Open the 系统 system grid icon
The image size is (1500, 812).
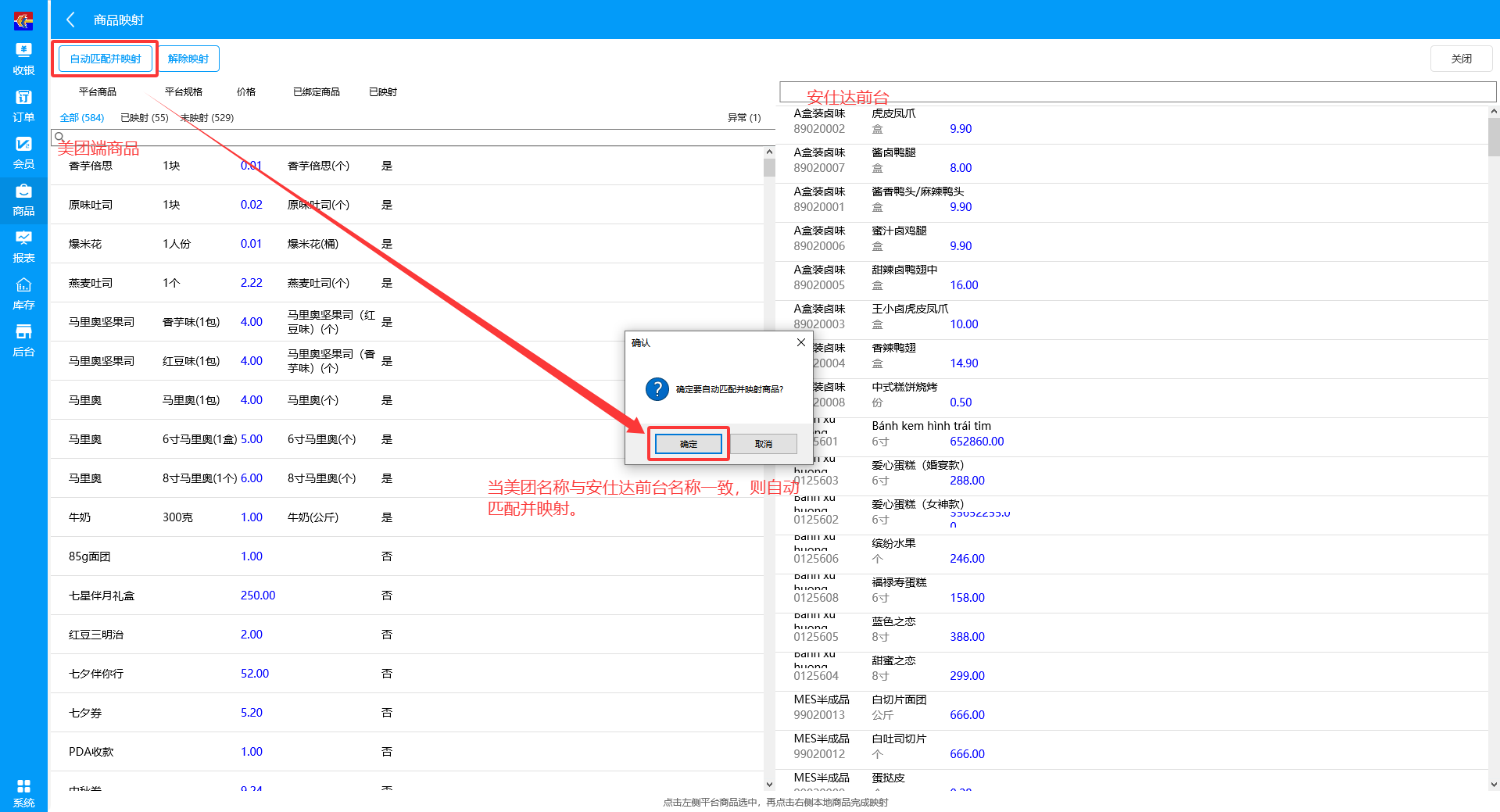(x=23, y=792)
